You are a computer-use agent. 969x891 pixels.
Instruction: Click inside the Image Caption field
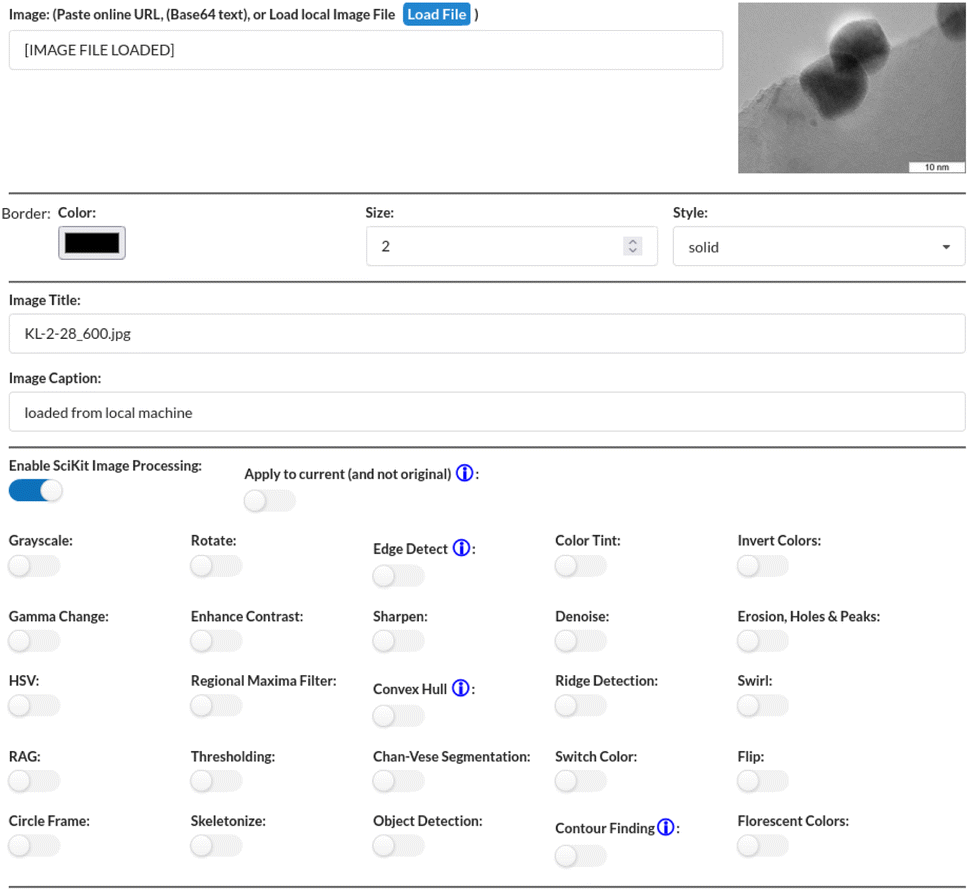(485, 411)
